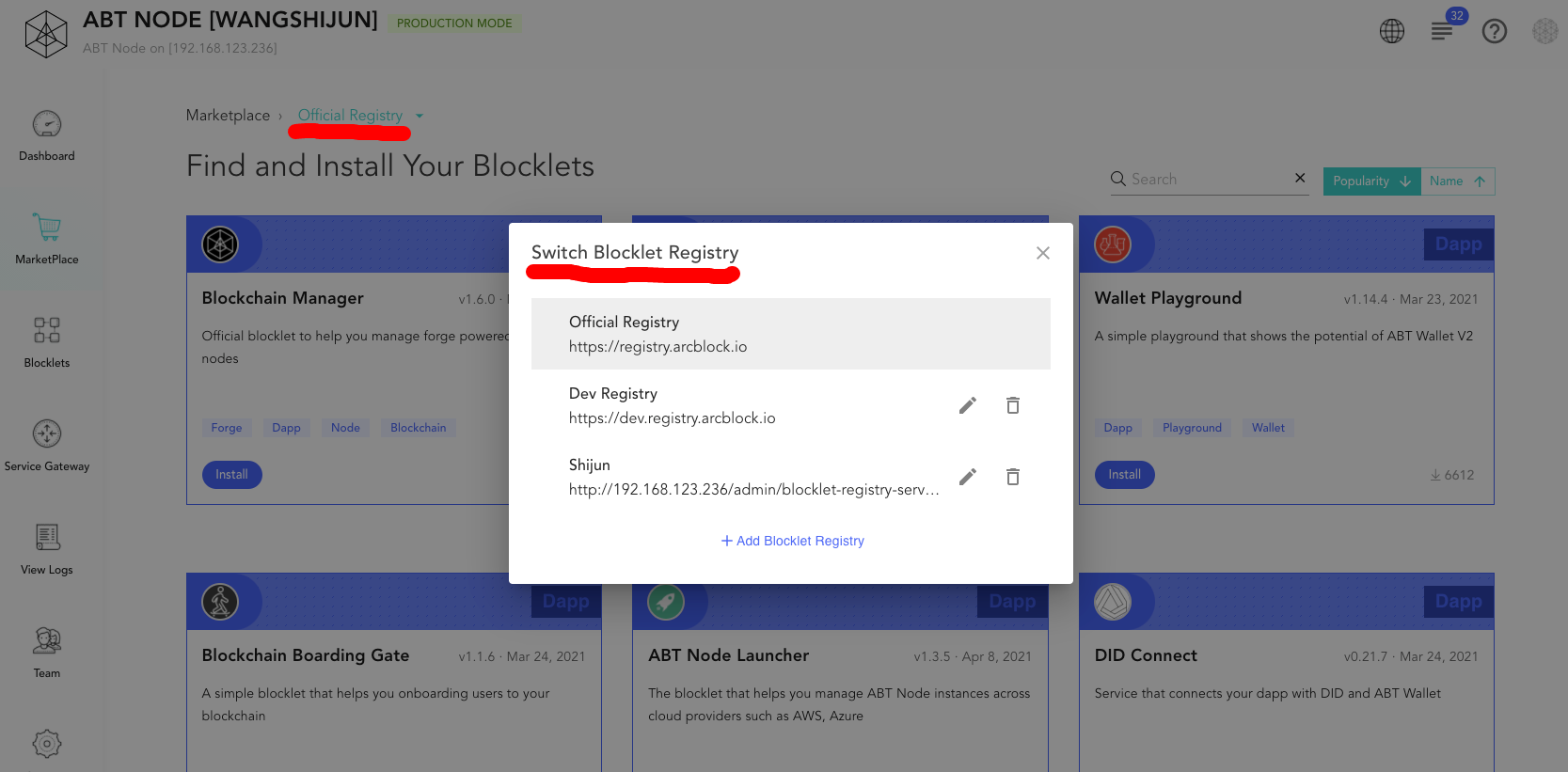Click the ABT Node logo icon

pos(45,34)
